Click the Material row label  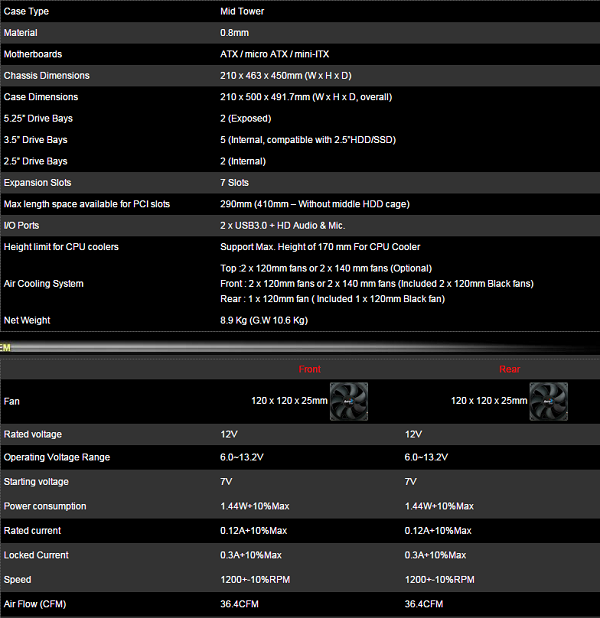pos(20,33)
